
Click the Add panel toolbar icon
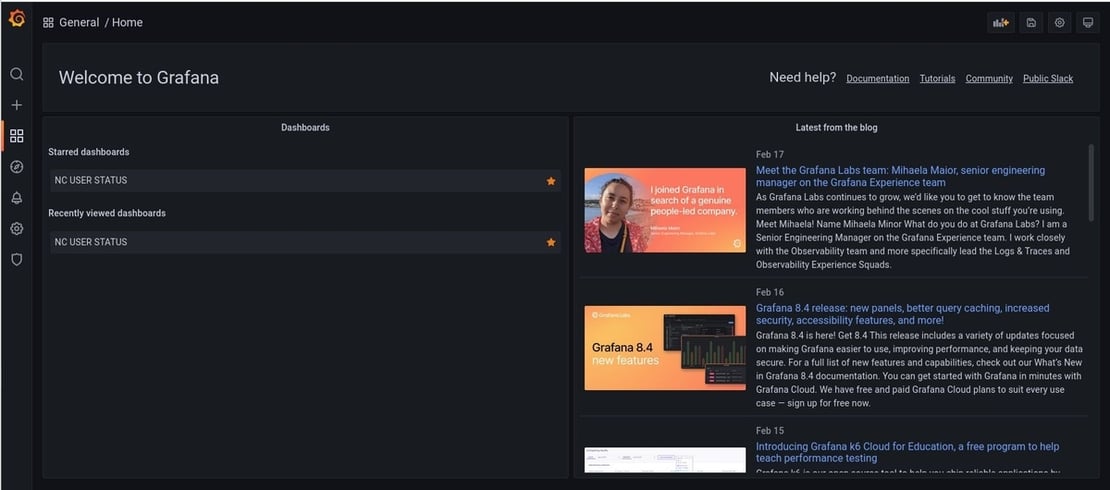tap(1000, 23)
